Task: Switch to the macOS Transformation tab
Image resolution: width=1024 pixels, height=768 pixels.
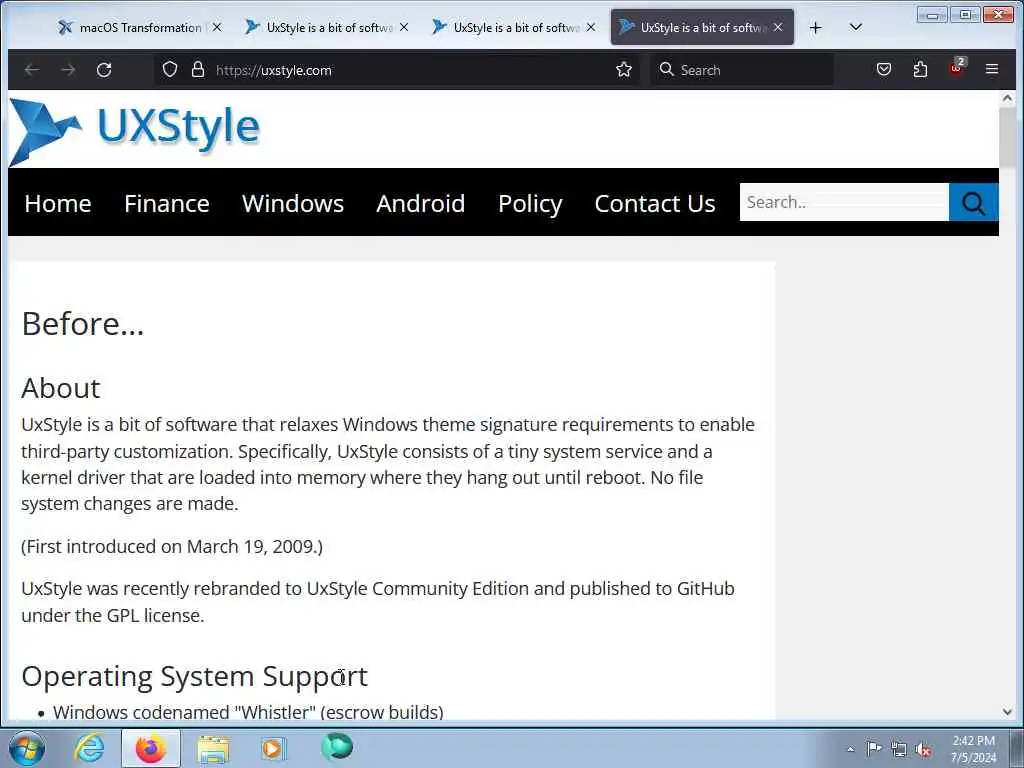Action: coord(140,27)
